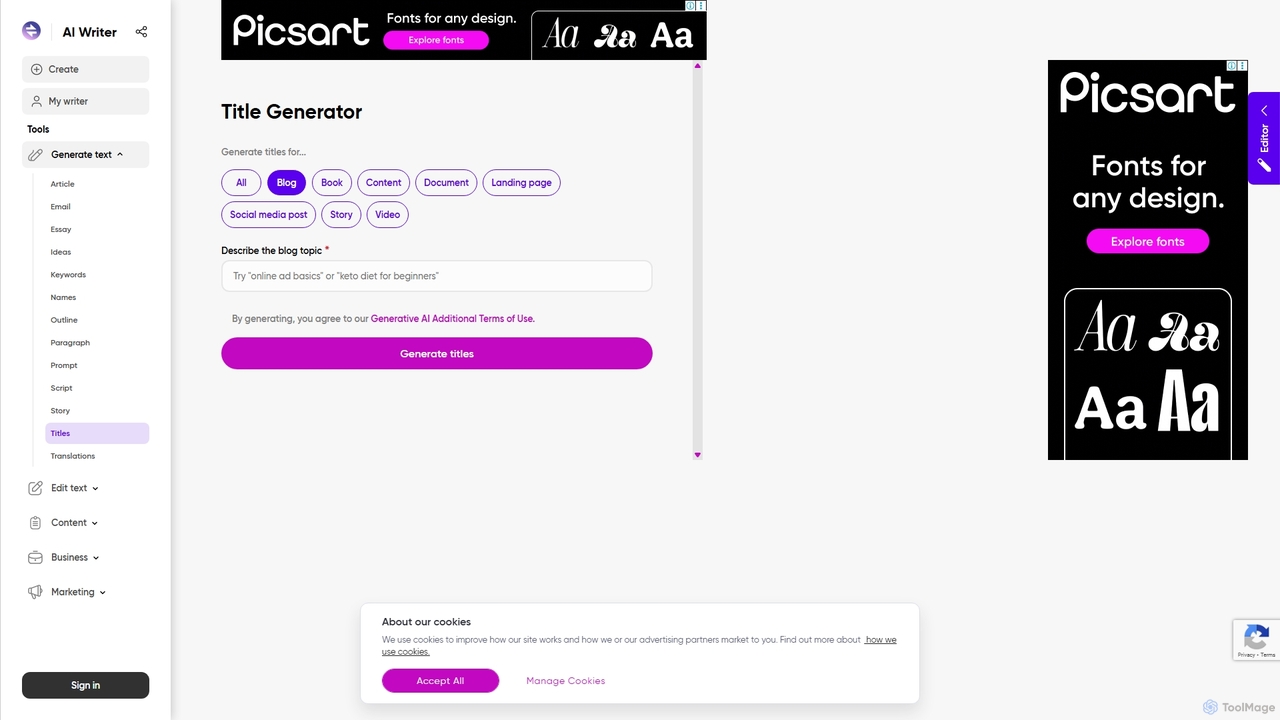Click the Business briefcase icon
This screenshot has width=1280, height=720.
pos(35,557)
